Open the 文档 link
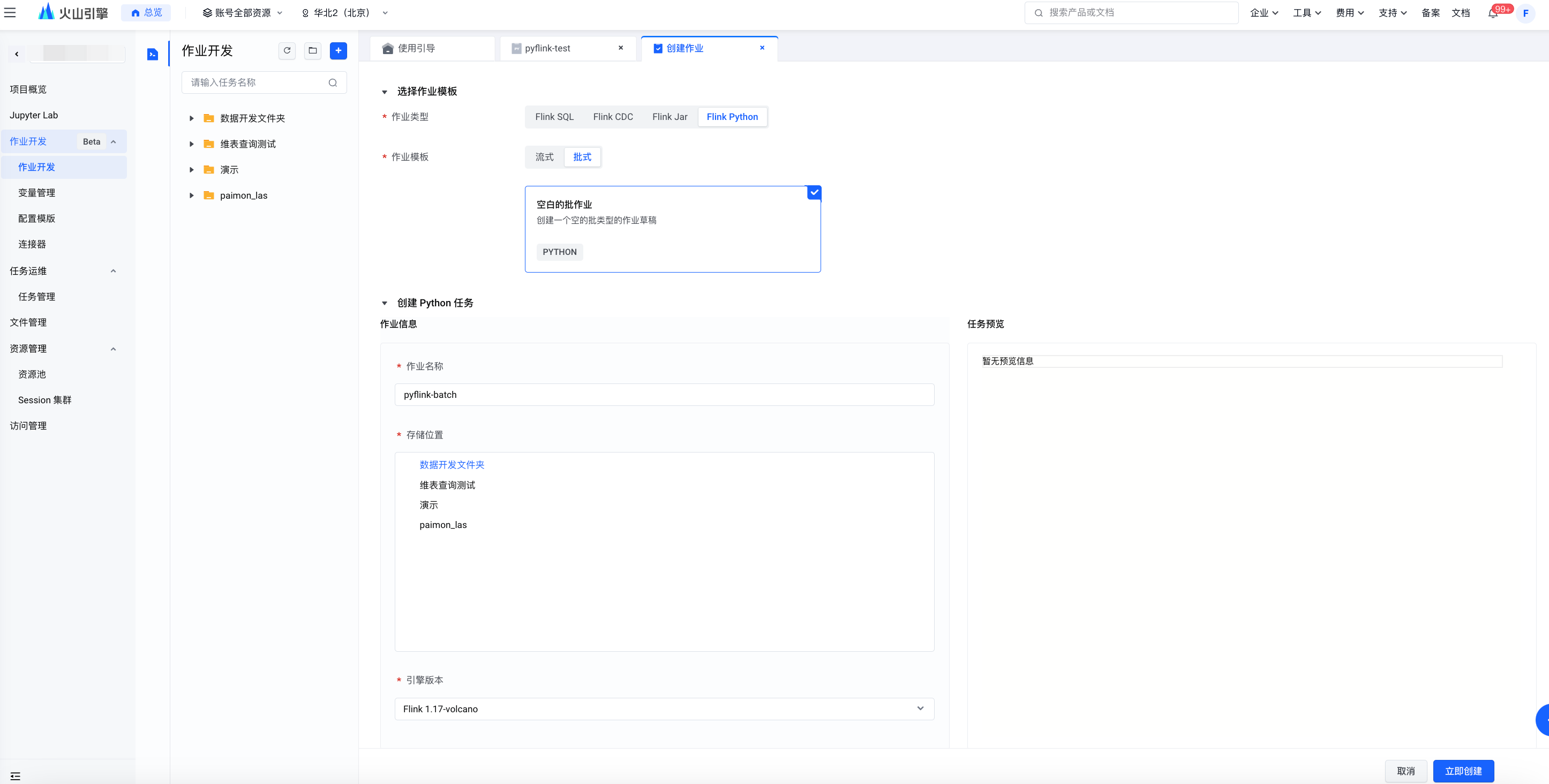Screen dimensions: 1549x784 click(1461, 13)
